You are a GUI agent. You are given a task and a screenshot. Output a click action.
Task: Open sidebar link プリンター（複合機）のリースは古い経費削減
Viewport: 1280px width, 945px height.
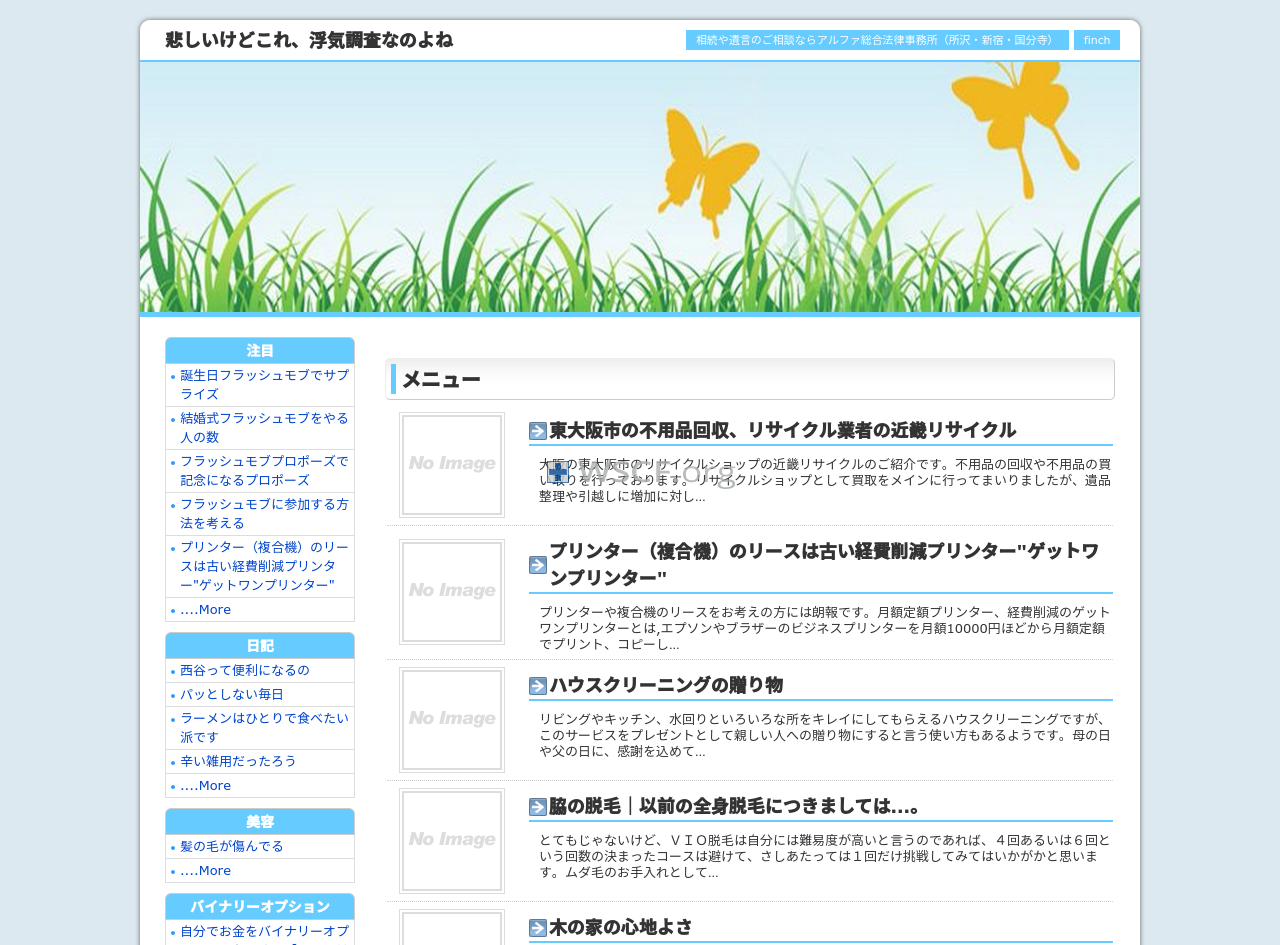265,566
